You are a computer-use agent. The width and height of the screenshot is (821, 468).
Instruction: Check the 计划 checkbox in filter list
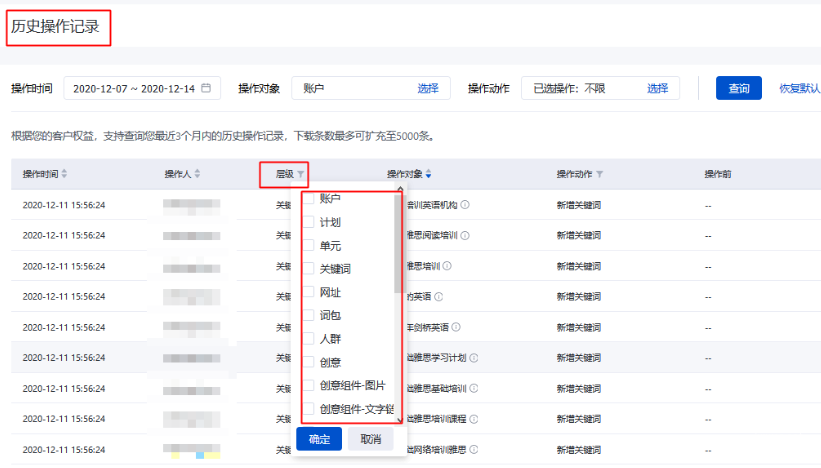coord(309,222)
